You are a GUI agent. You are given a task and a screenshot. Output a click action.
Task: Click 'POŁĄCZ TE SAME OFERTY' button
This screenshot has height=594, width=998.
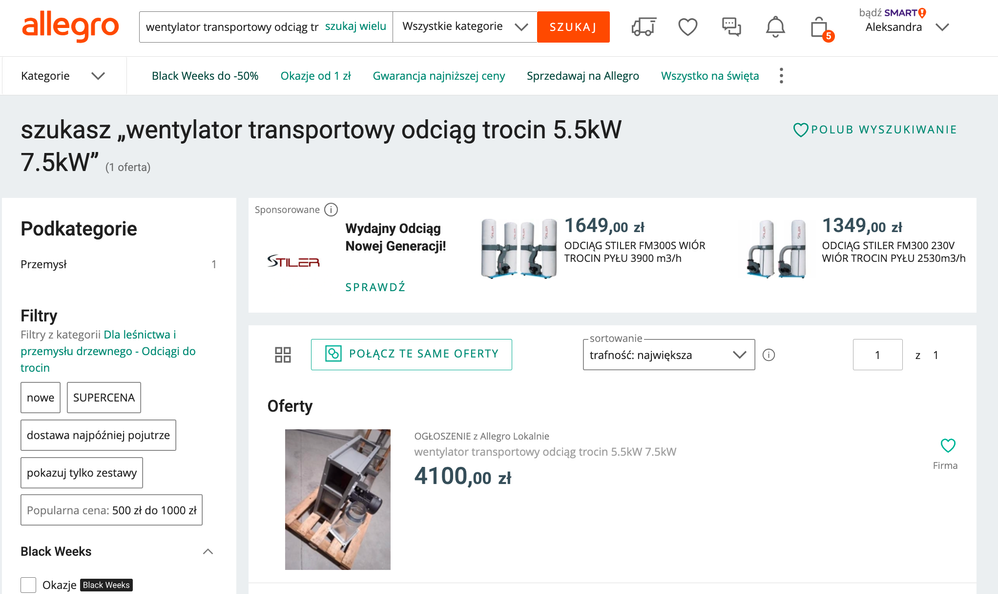[x=411, y=355]
